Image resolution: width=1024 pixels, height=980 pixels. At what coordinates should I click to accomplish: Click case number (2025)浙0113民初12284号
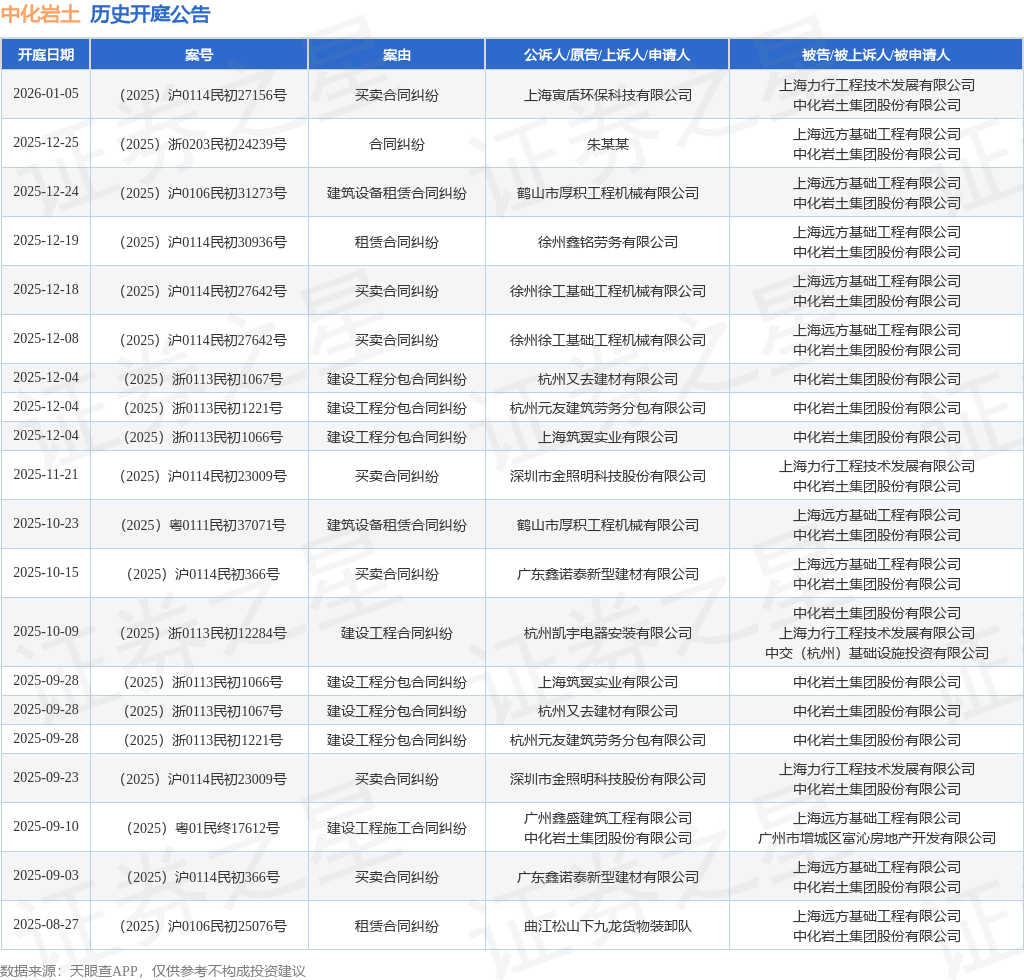pyautogui.click(x=202, y=633)
